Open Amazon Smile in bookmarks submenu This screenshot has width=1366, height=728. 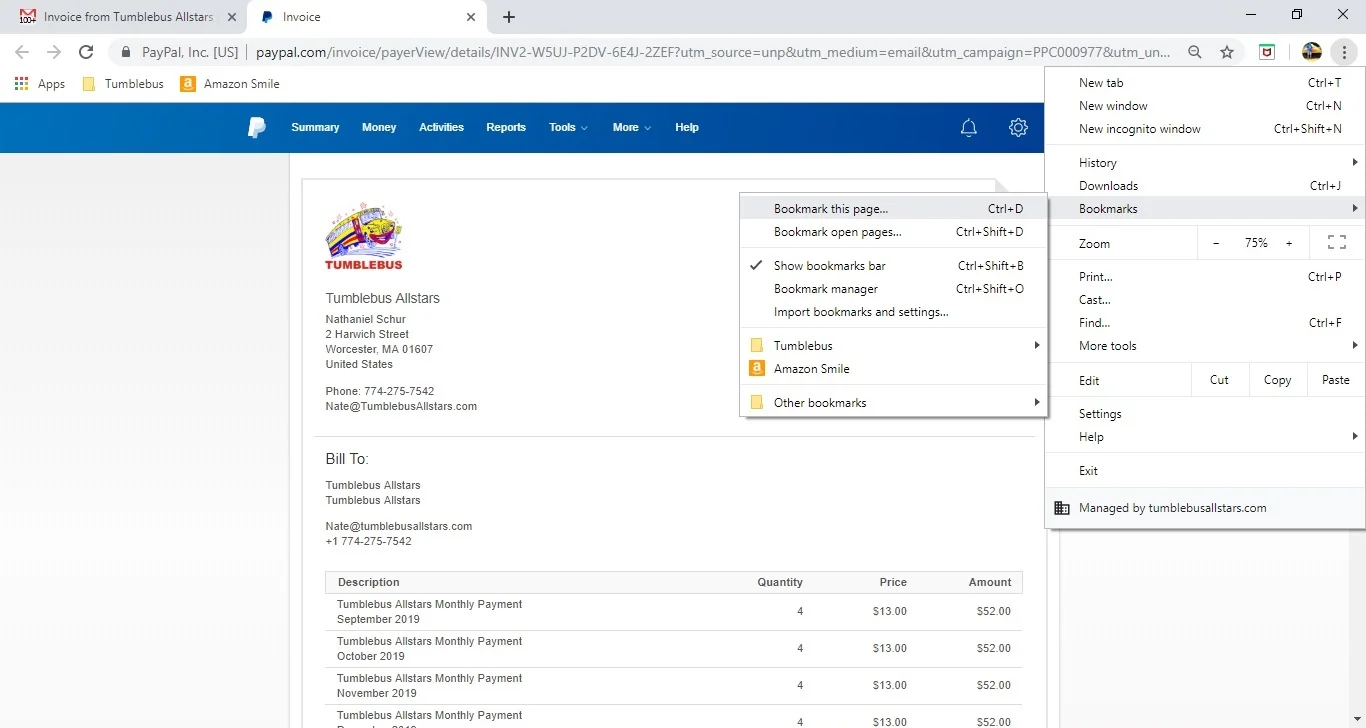point(893,369)
